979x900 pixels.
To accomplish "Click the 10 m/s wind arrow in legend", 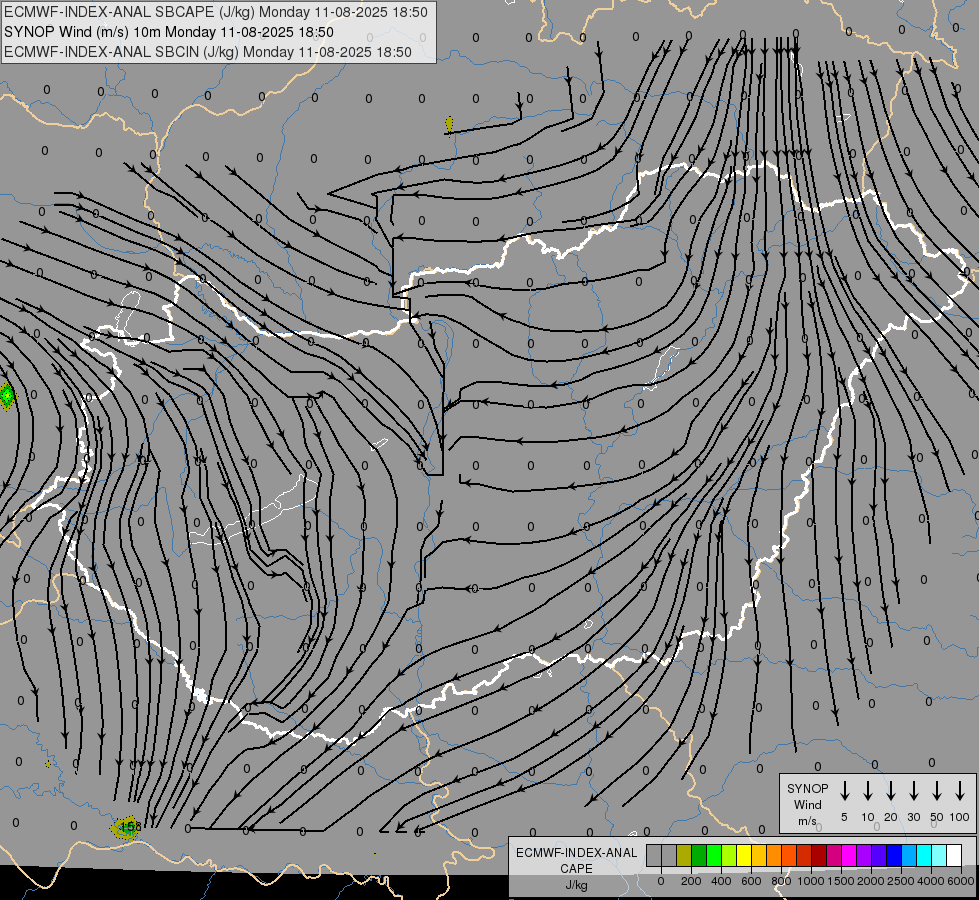I will click(867, 791).
